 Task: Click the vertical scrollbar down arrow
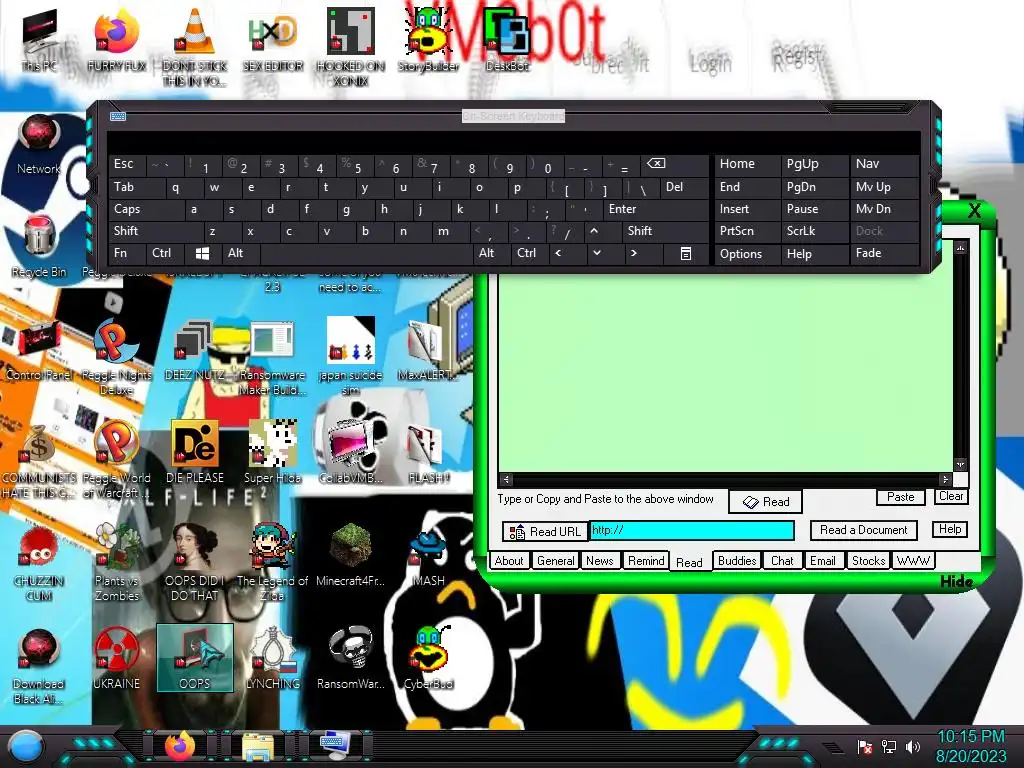point(960,464)
